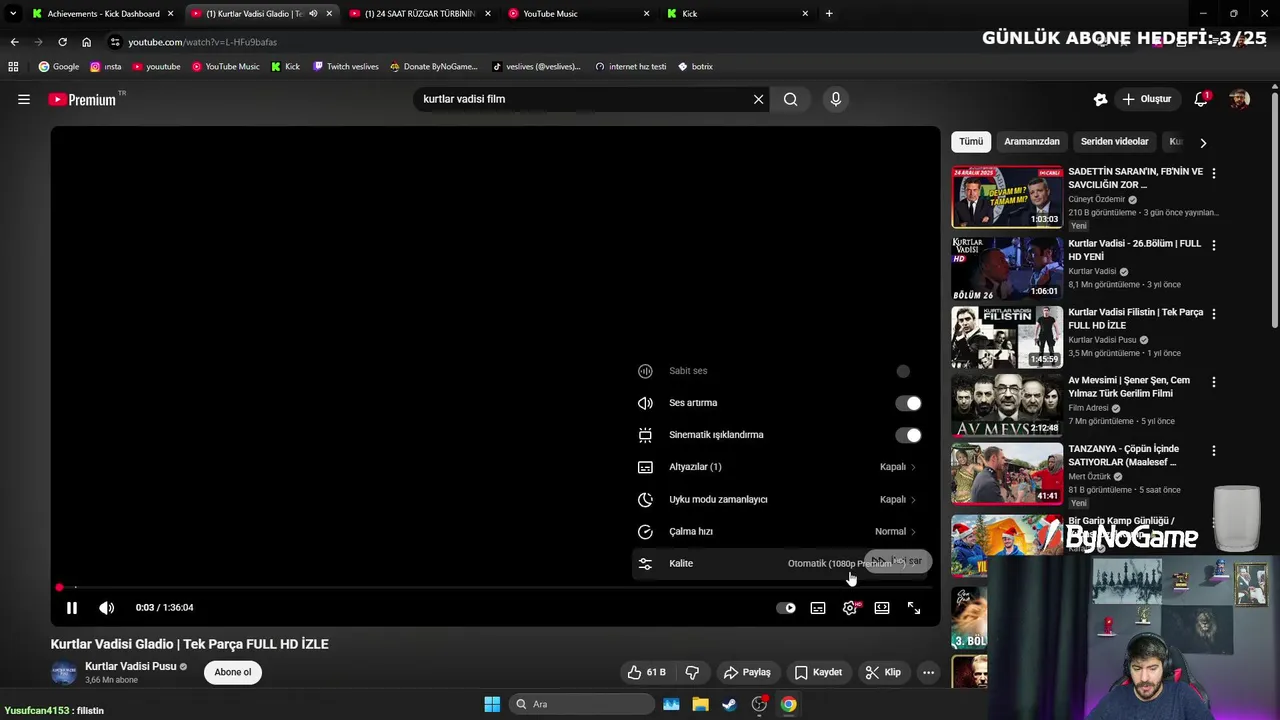Click video progress bar scrubber
This screenshot has height=720, width=1280.
[x=59, y=588]
